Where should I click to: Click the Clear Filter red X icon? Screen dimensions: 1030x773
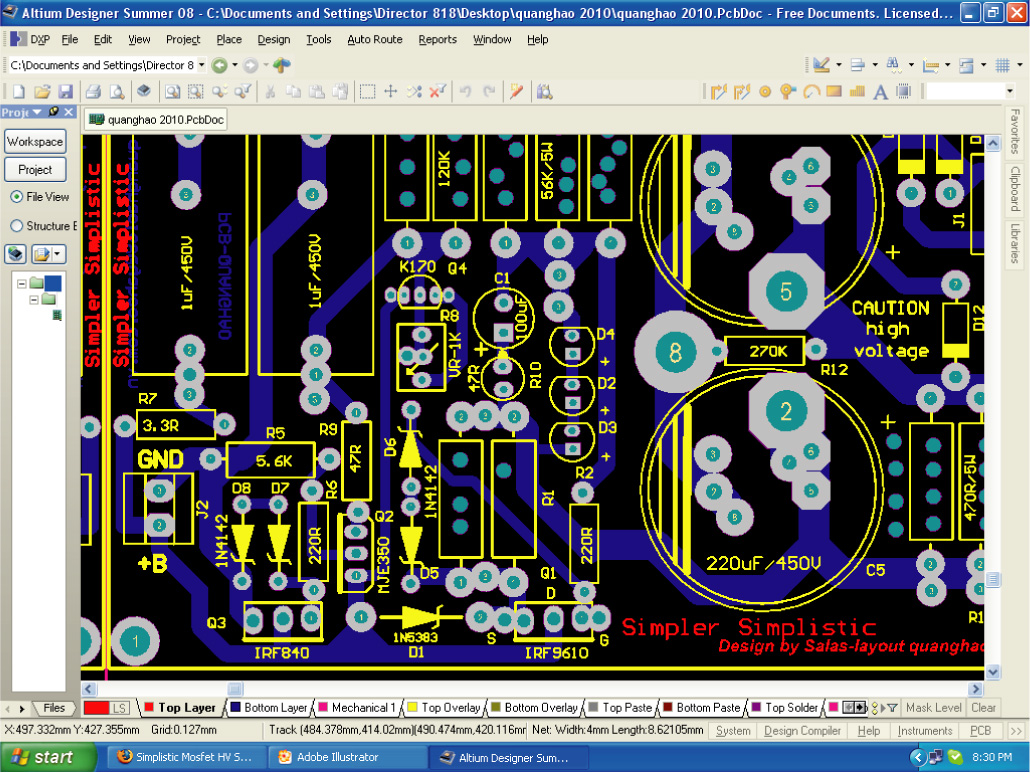point(437,92)
